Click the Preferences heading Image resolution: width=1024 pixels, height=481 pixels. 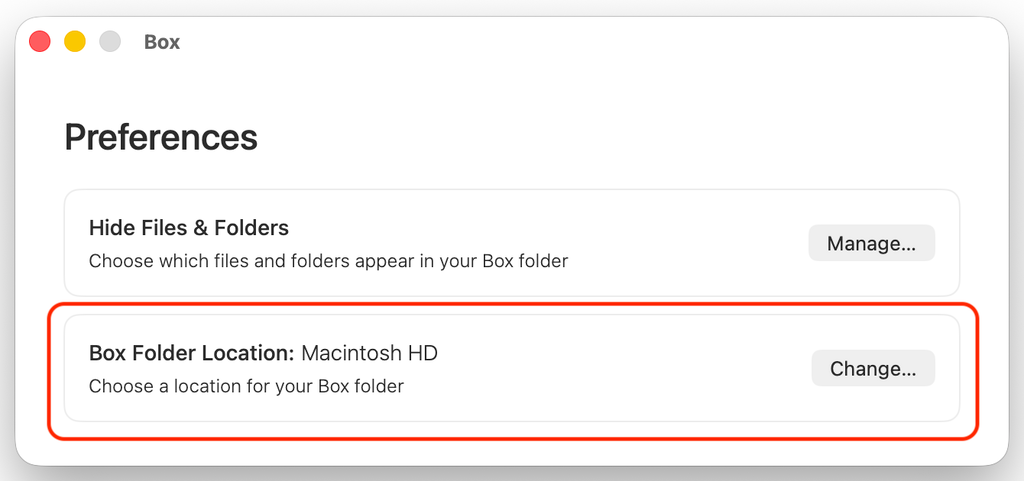[161, 137]
